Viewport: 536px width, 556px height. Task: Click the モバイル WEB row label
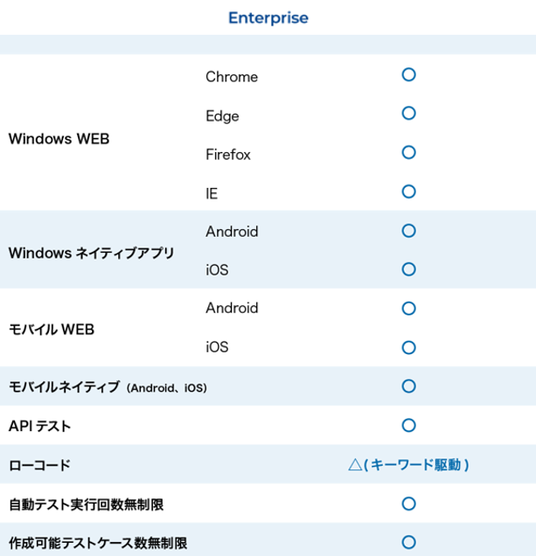point(51,329)
